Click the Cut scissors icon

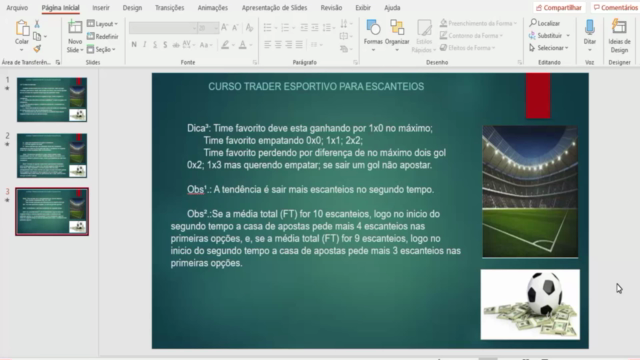37,24
